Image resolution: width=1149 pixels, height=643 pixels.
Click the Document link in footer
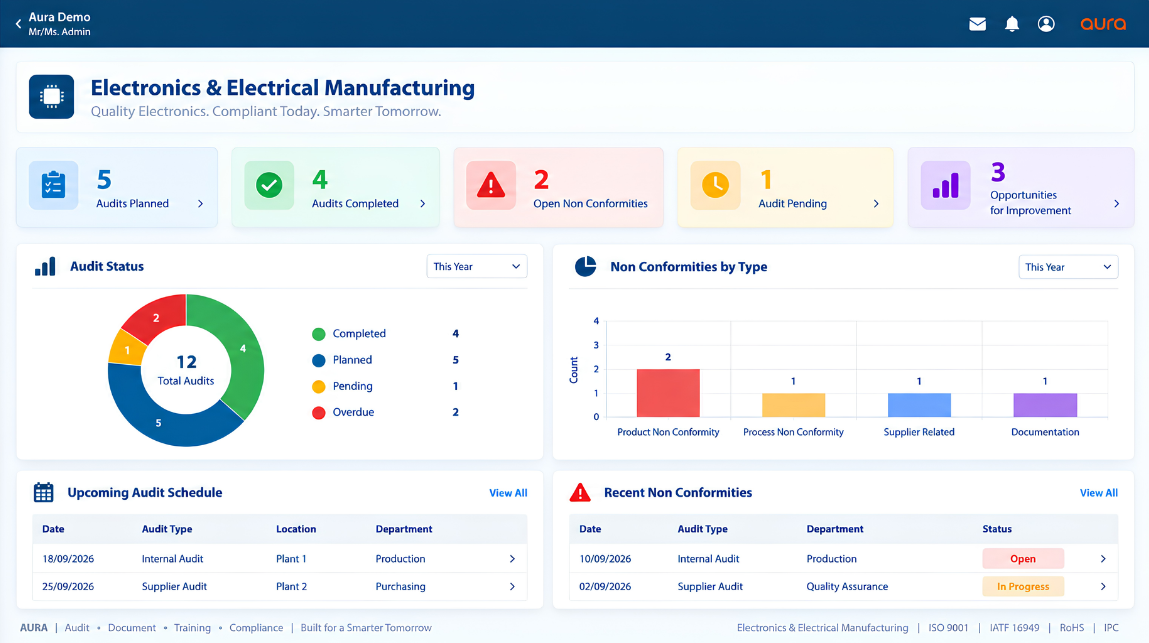tap(132, 628)
